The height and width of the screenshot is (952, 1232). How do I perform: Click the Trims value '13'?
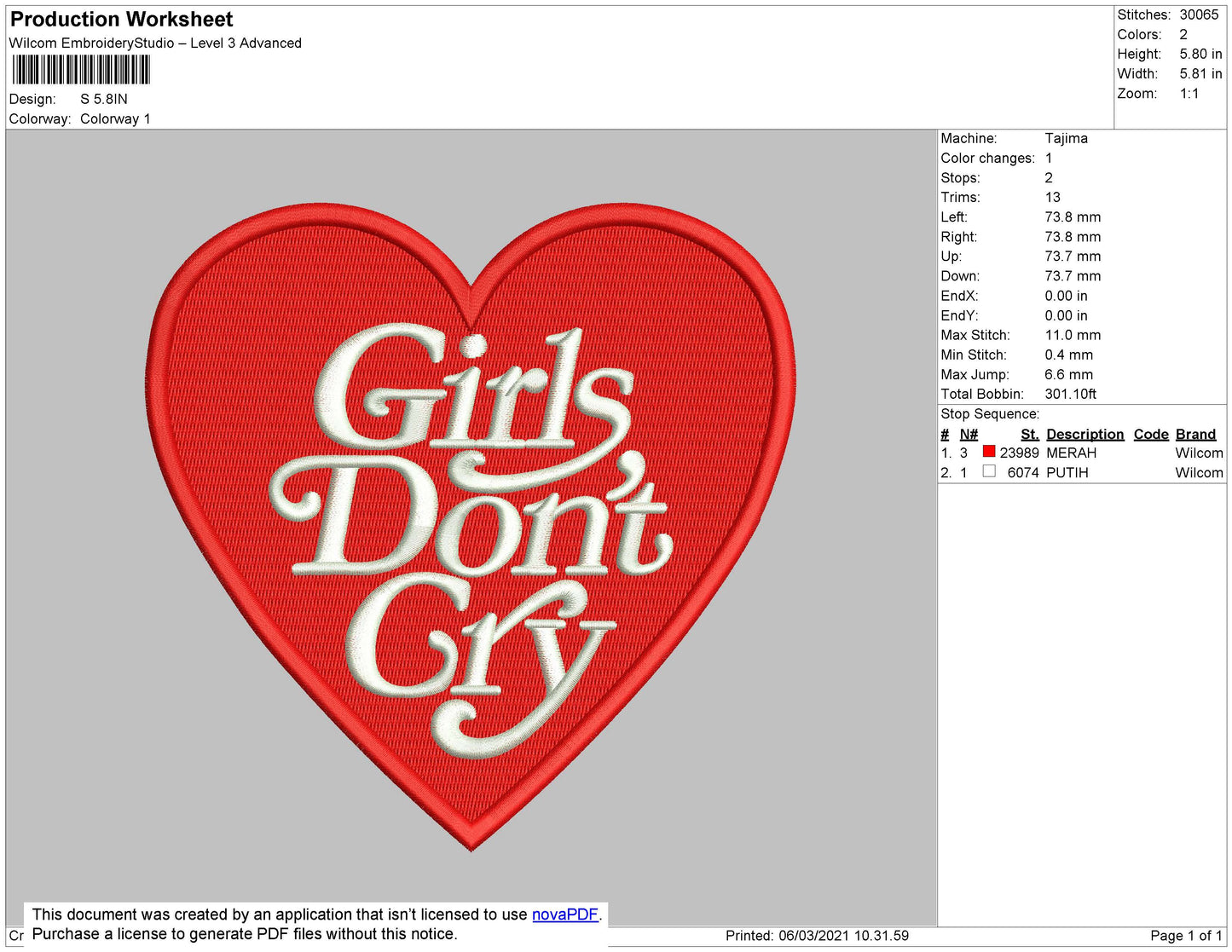(x=1053, y=198)
